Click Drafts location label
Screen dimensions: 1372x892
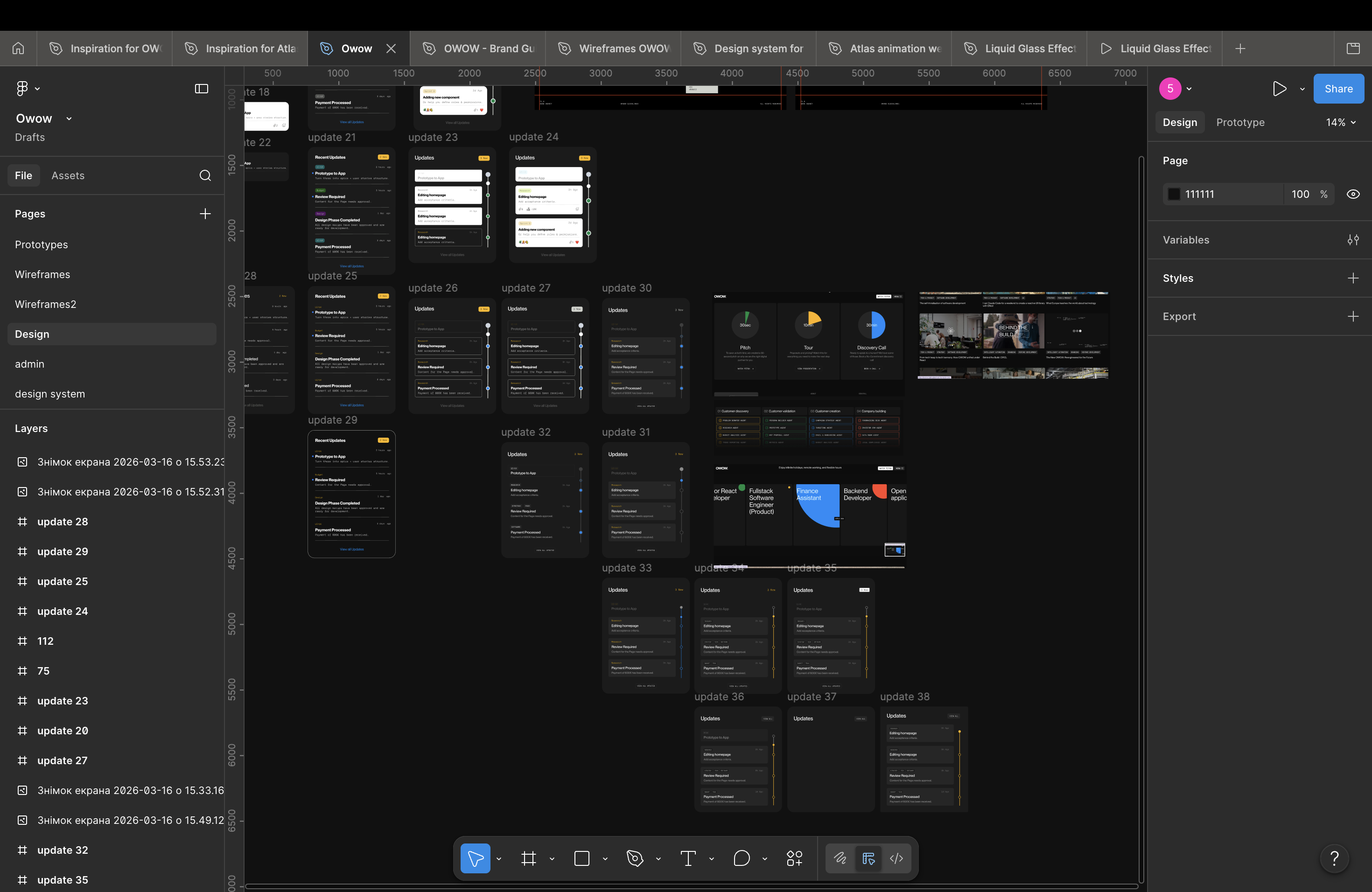click(x=30, y=137)
